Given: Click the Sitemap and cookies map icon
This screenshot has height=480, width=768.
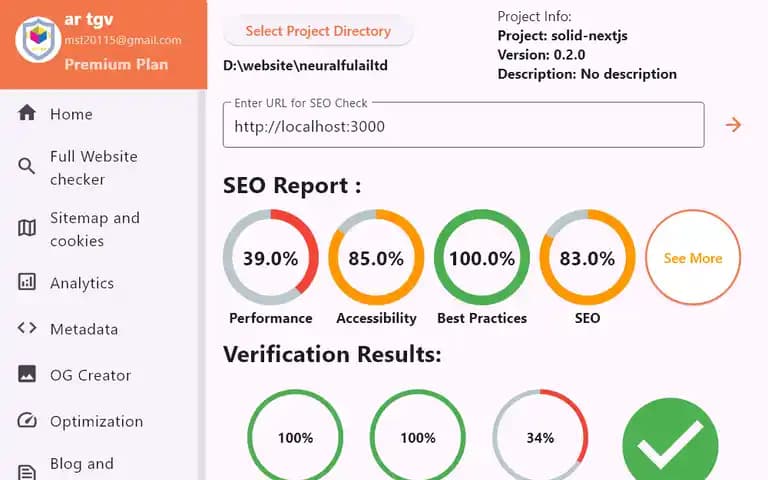Looking at the screenshot, I should [x=27, y=229].
